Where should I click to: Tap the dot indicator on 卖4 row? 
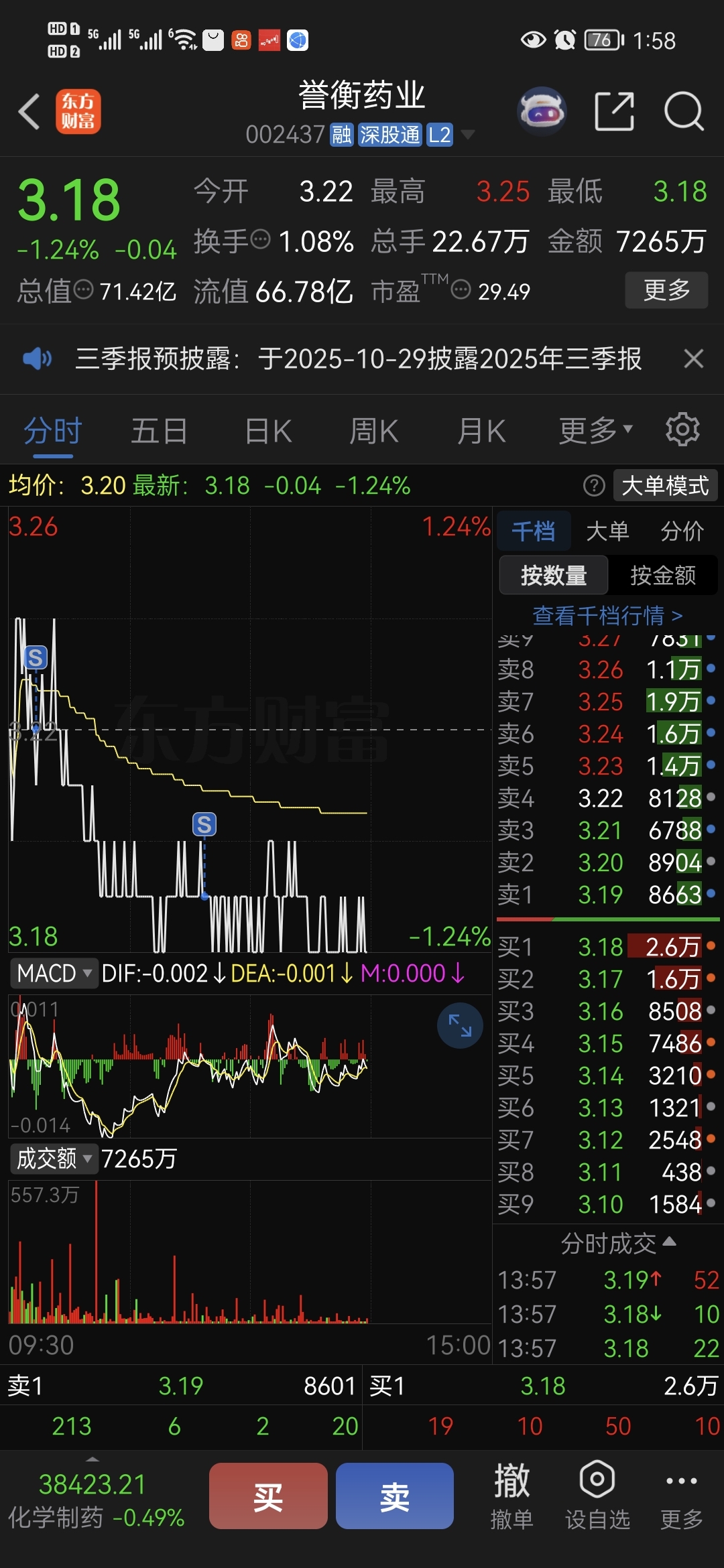coord(711,797)
